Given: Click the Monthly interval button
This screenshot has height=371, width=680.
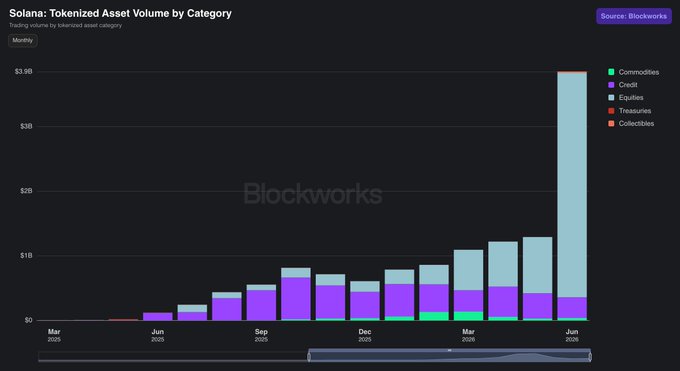Looking at the screenshot, I should pos(23,40).
